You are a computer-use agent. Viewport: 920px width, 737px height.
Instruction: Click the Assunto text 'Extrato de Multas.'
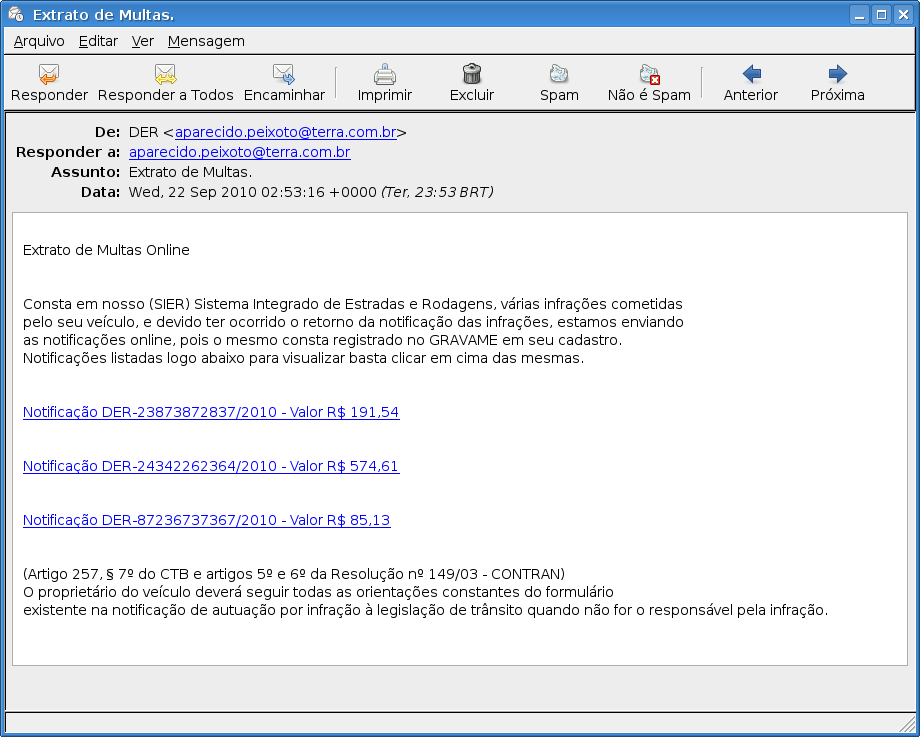[191, 173]
